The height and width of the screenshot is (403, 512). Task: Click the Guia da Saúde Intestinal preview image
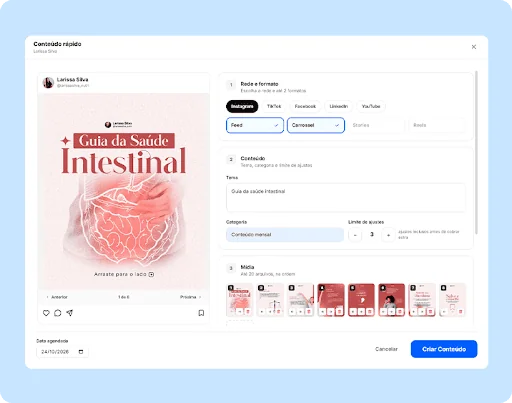click(124, 191)
